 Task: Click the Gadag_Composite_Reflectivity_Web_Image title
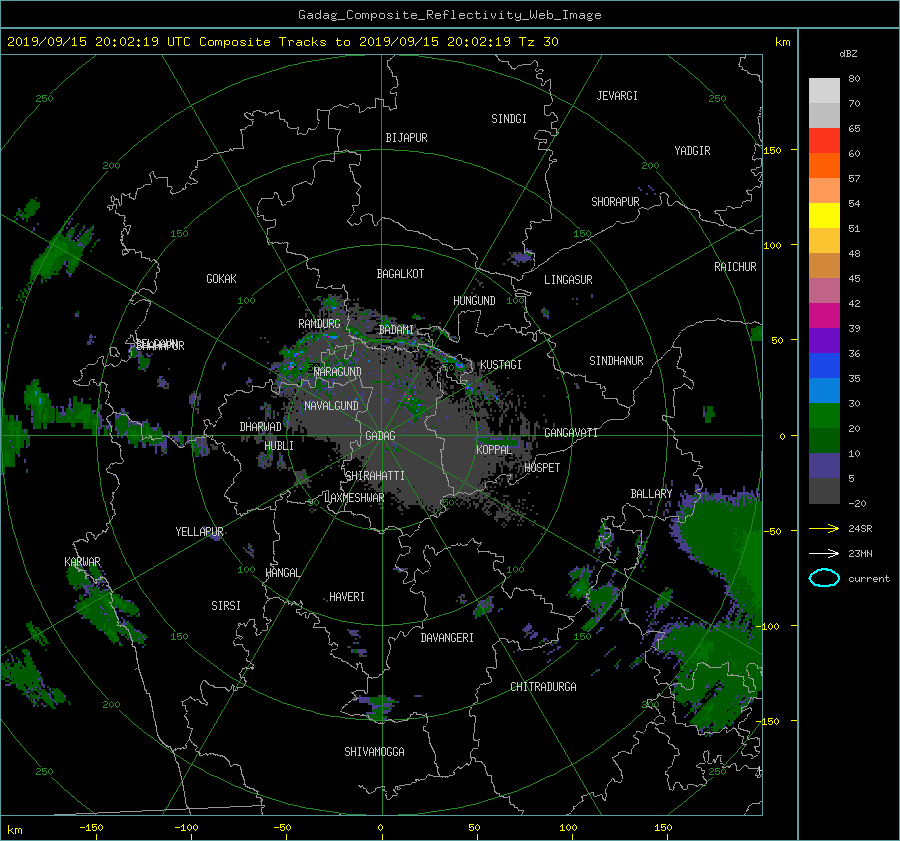[449, 15]
